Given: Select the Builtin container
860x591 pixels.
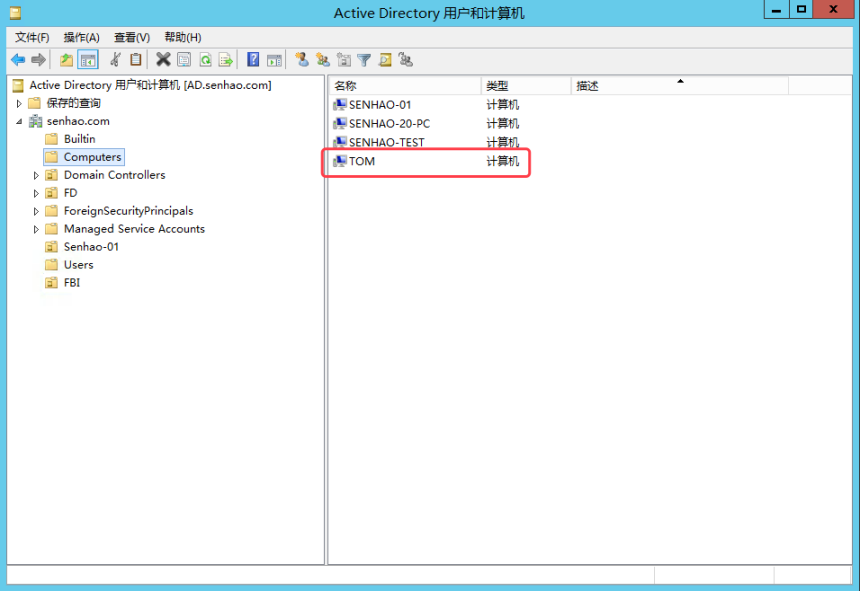Looking at the screenshot, I should (x=80, y=139).
